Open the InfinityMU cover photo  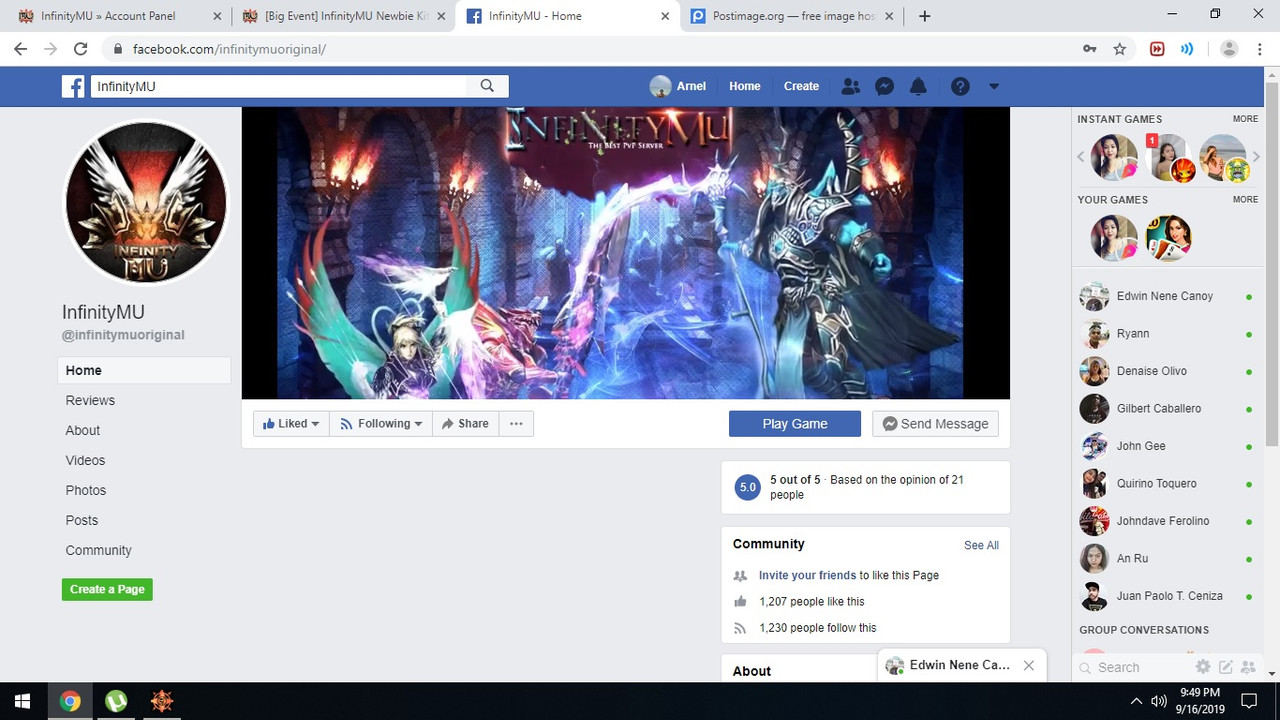626,253
